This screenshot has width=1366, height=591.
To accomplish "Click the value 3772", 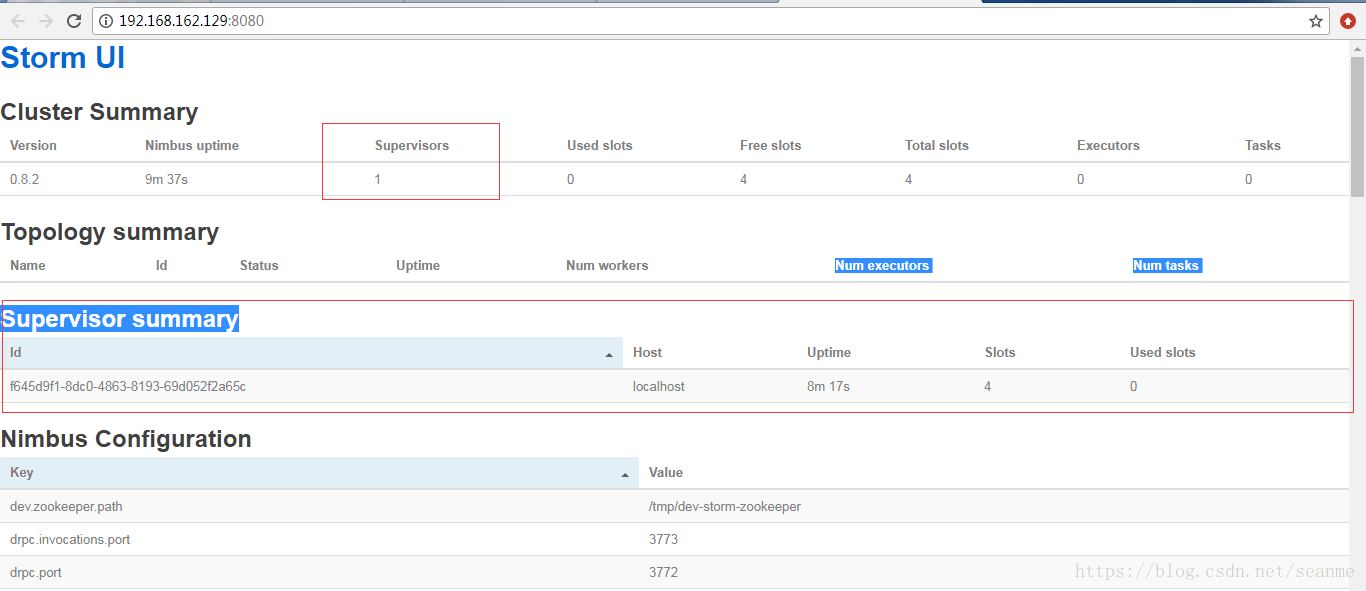I will 663,574.
